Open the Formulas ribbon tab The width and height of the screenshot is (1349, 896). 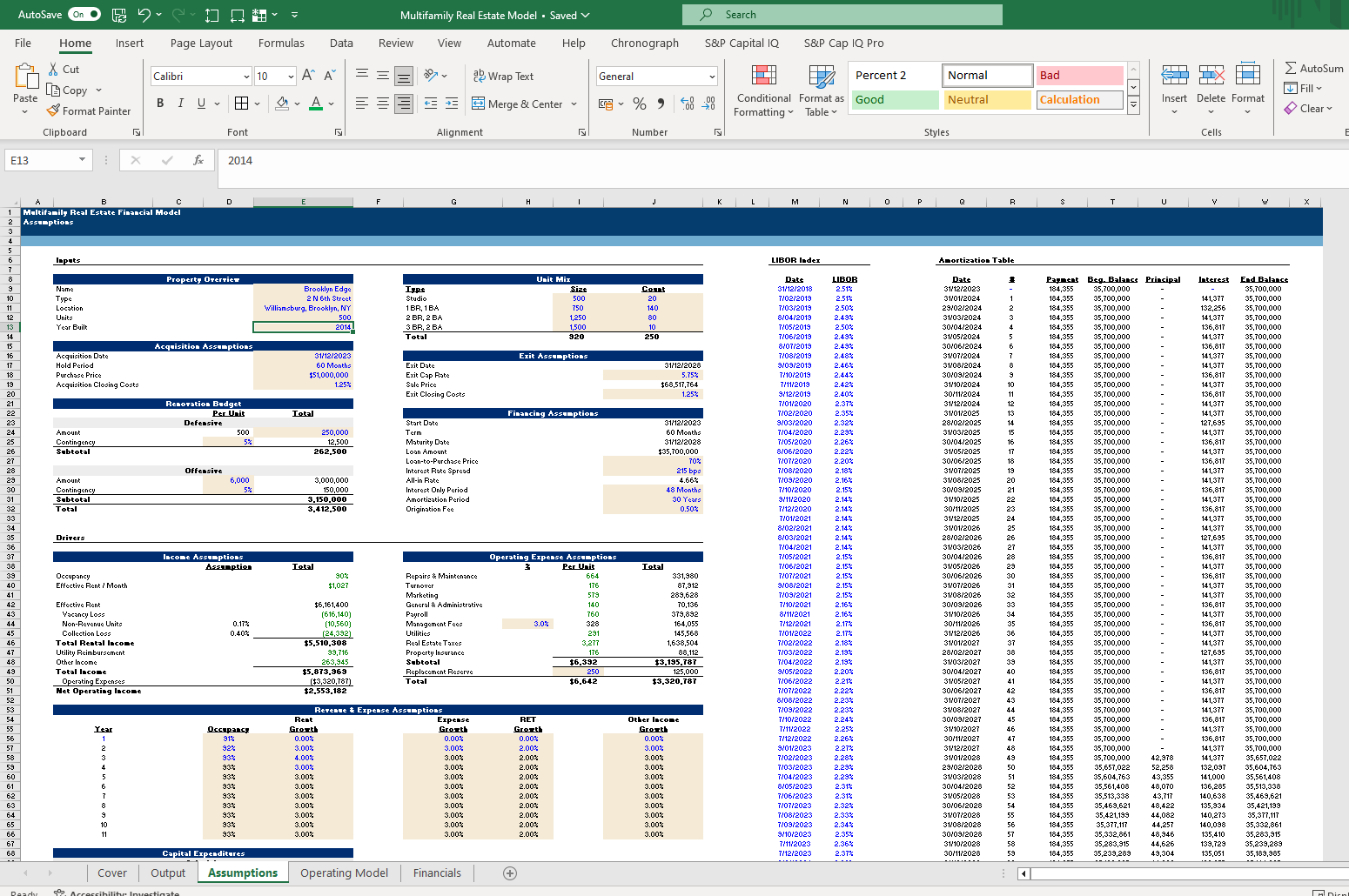click(x=281, y=43)
